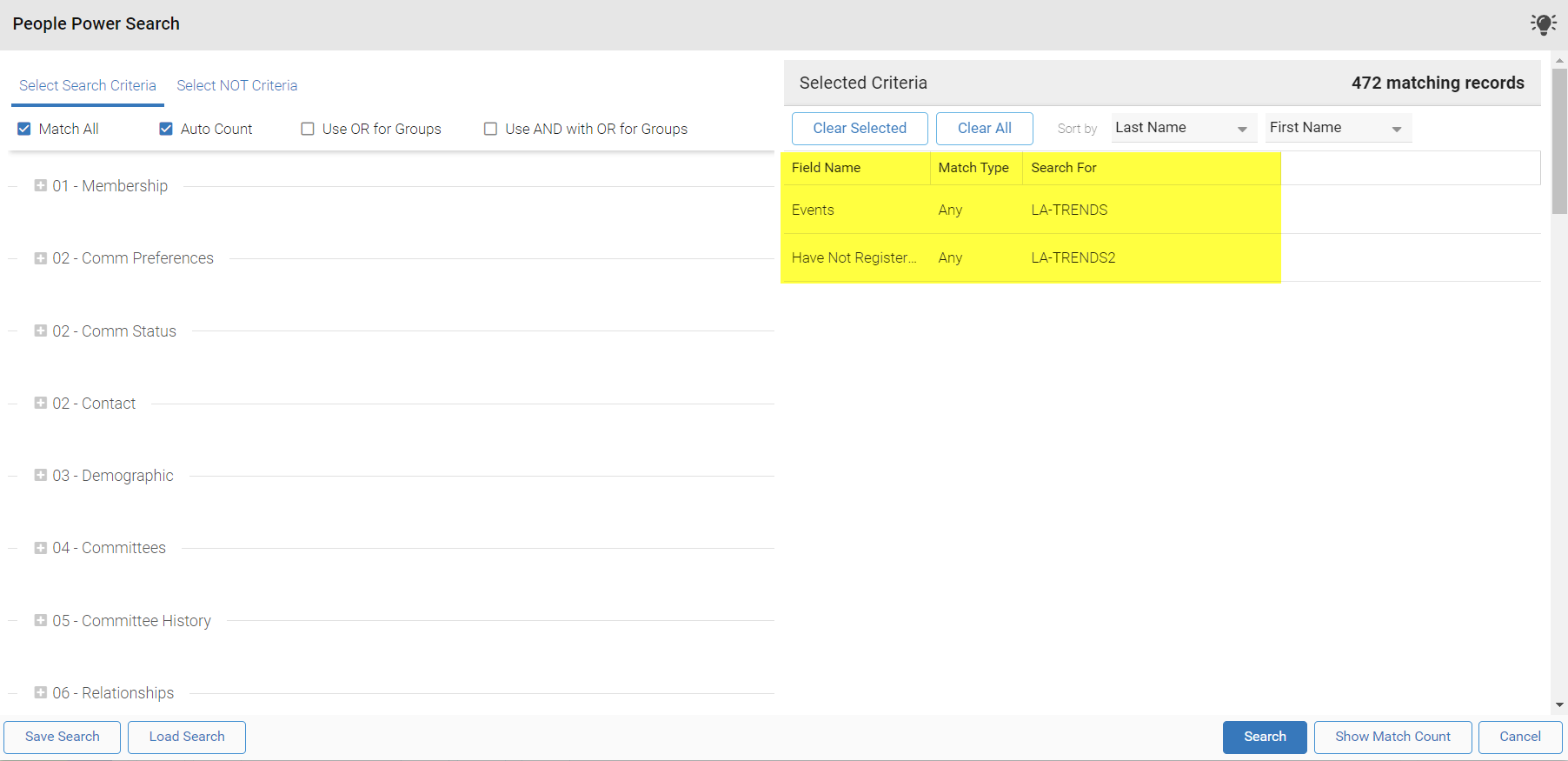This screenshot has height=761, width=1568.
Task: Run the Search button
Action: tap(1265, 737)
